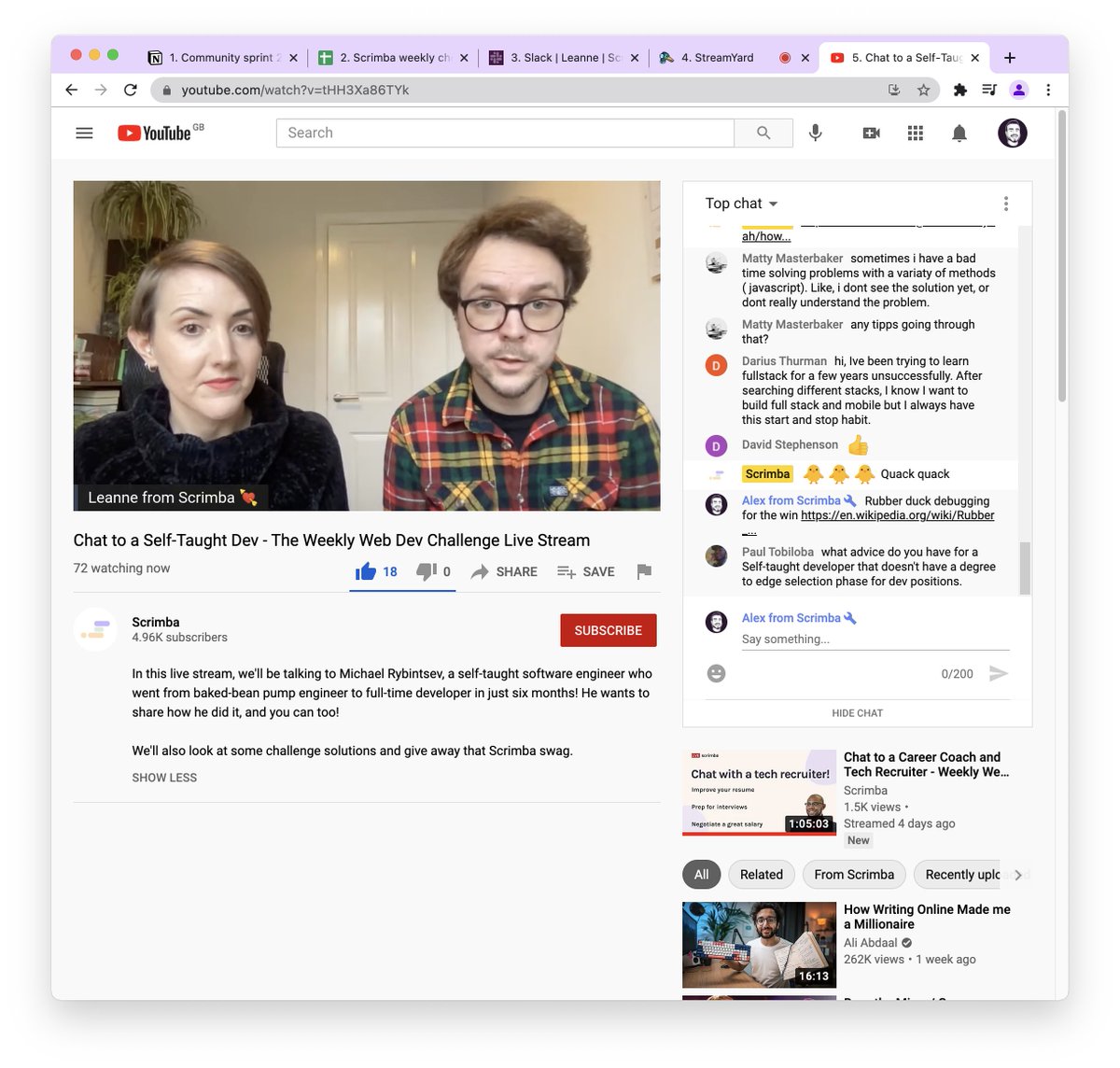
Task: Report the video with the flag icon
Action: click(x=643, y=570)
